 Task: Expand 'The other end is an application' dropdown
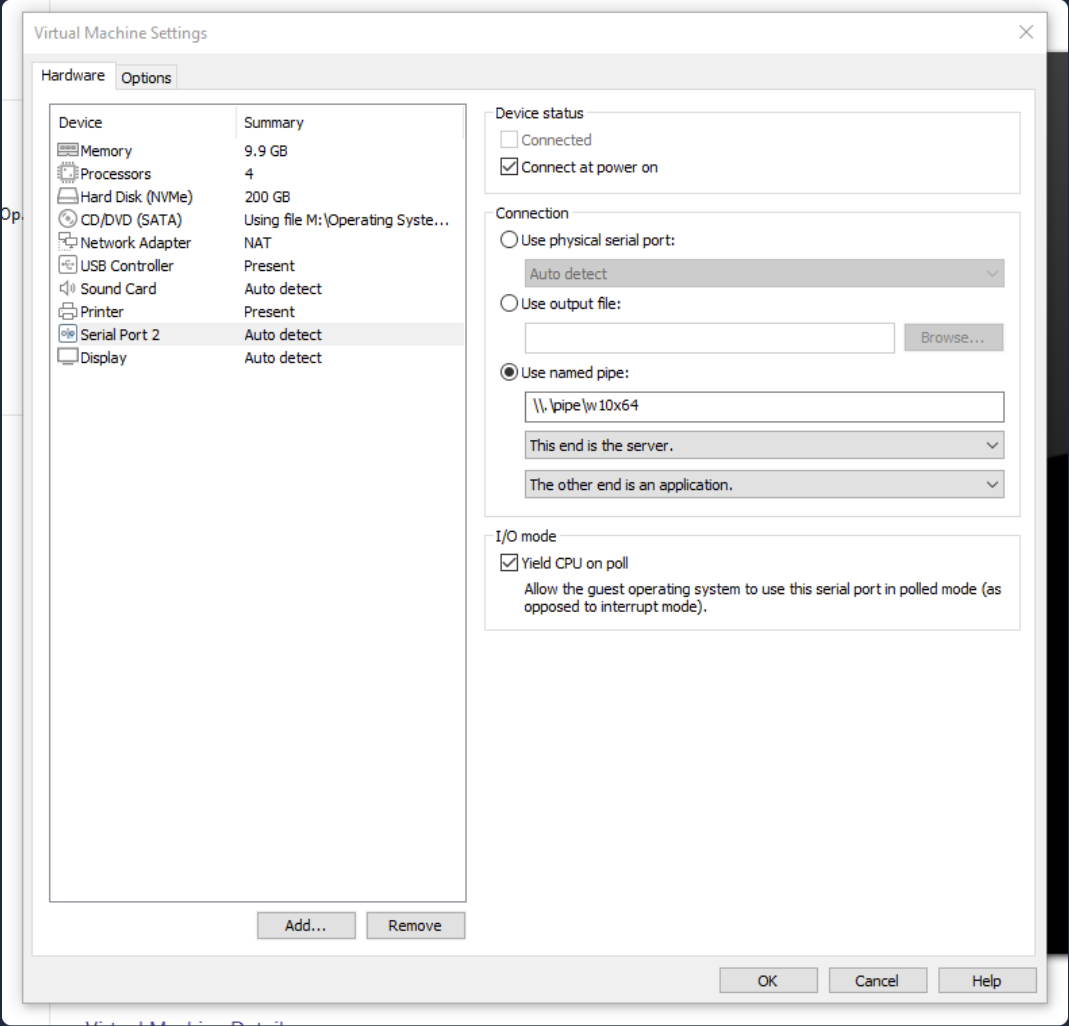764,485
